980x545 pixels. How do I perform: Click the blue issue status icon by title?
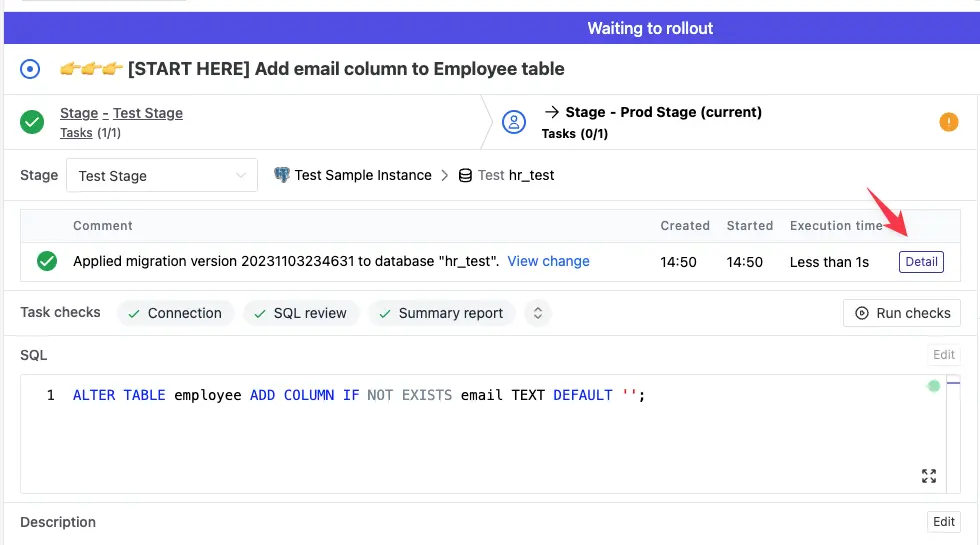point(31,69)
